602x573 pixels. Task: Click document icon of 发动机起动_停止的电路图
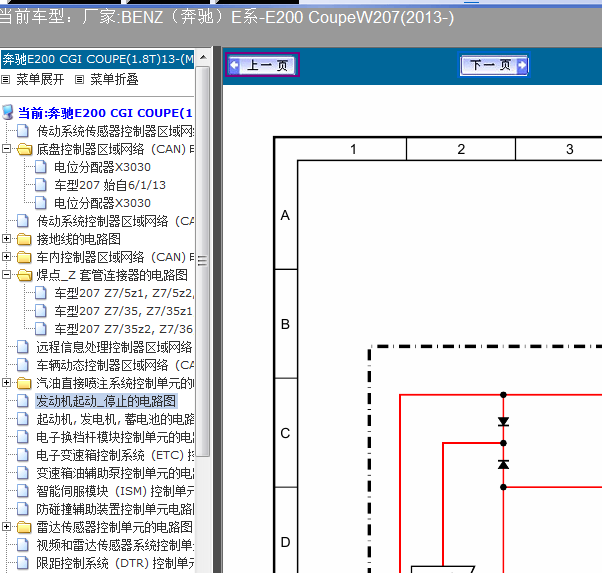pos(23,401)
